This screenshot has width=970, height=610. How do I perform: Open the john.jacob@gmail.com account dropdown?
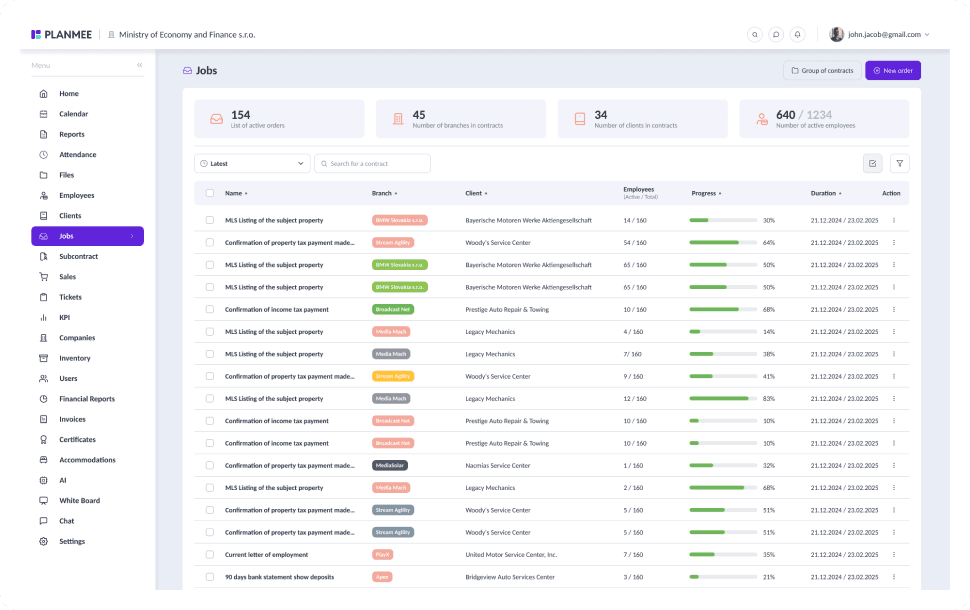point(880,35)
